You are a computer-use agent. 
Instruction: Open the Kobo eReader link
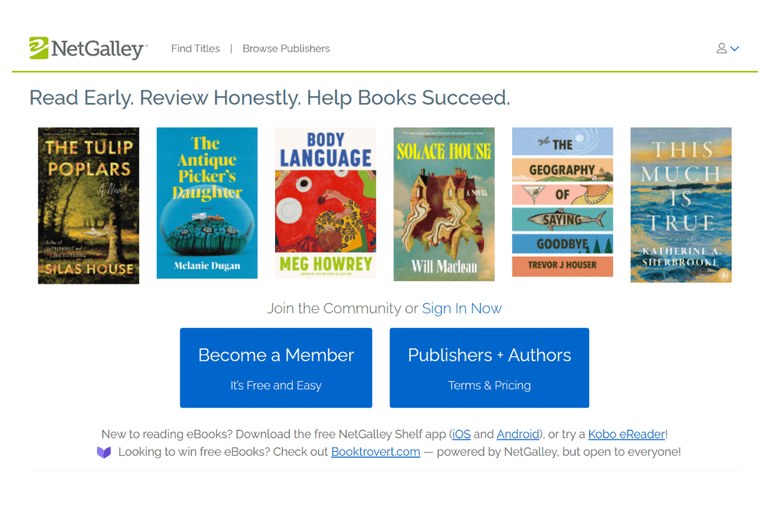[x=626, y=434]
